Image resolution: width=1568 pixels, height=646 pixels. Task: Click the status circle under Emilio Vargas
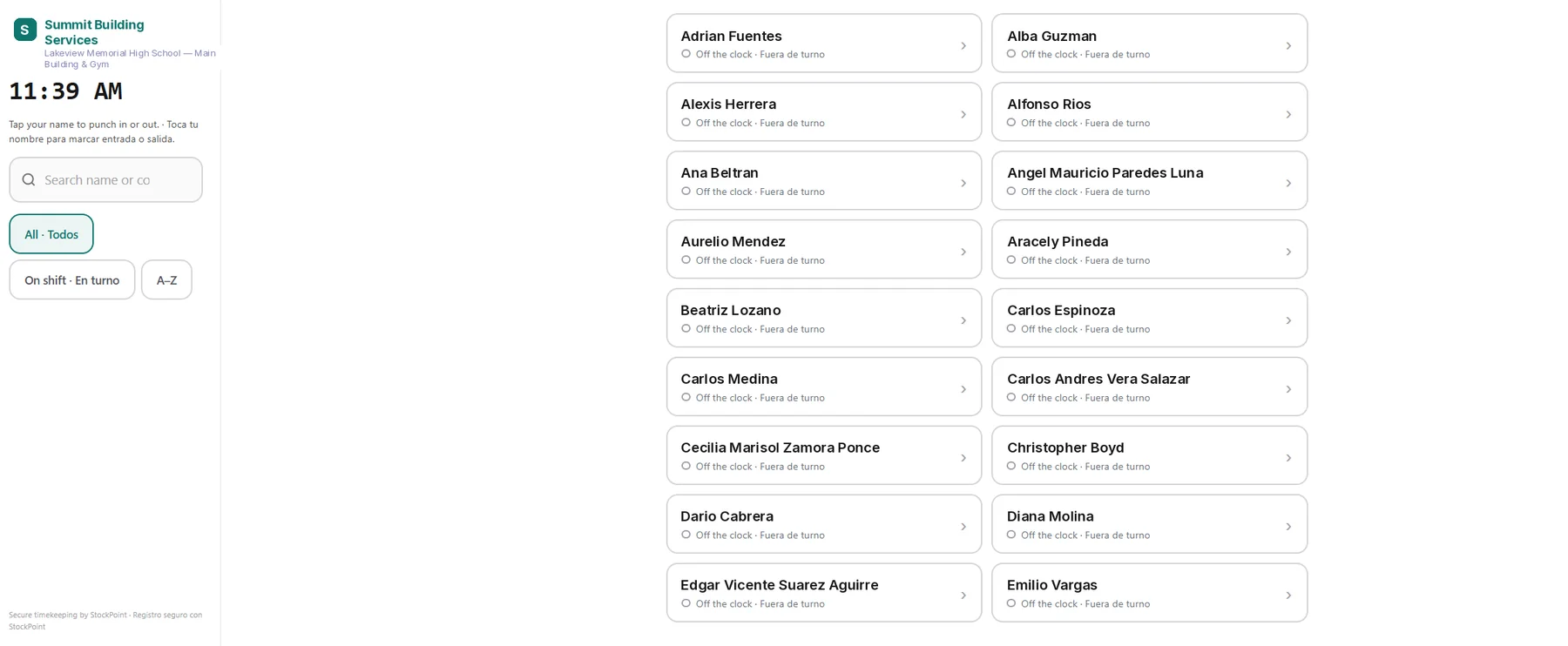pyautogui.click(x=1011, y=603)
